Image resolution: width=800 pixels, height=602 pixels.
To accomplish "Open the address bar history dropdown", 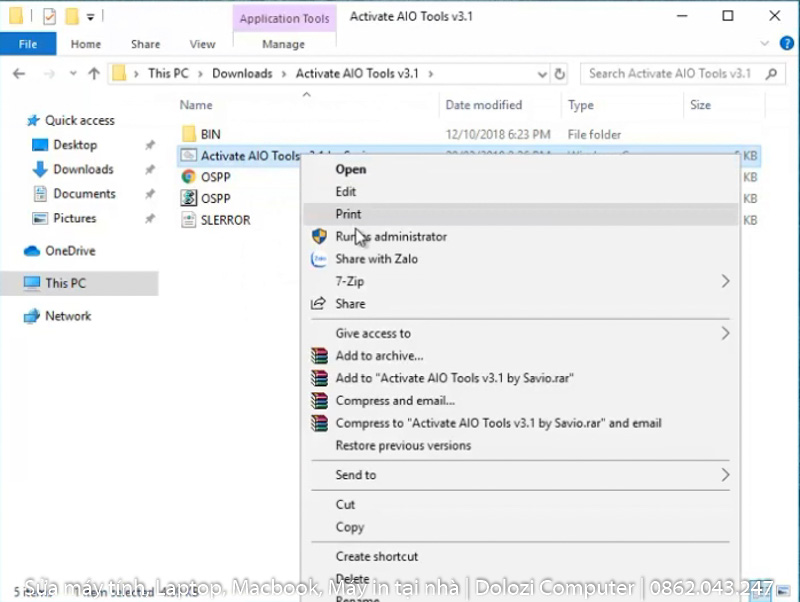I will point(541,73).
